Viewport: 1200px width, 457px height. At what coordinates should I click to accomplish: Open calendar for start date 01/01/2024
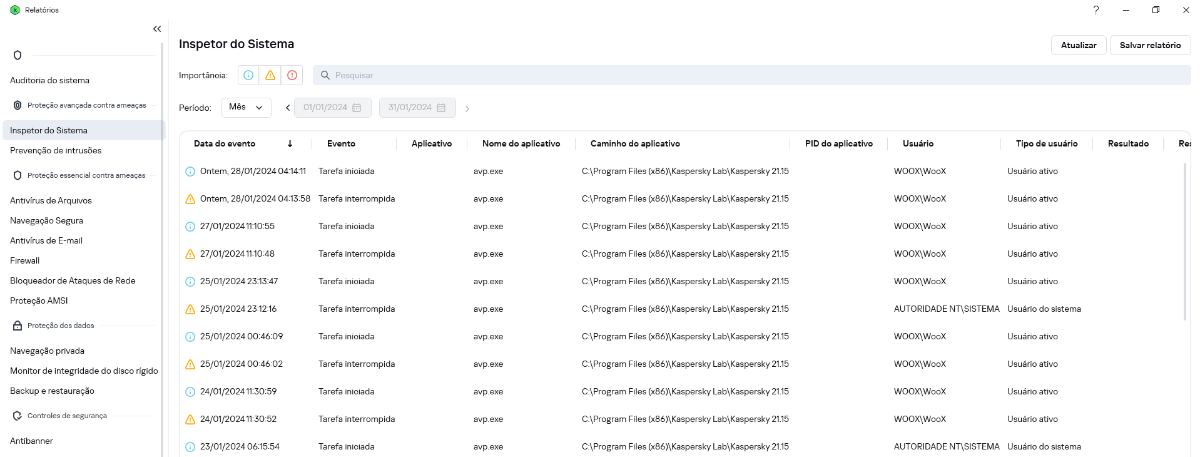coord(356,108)
